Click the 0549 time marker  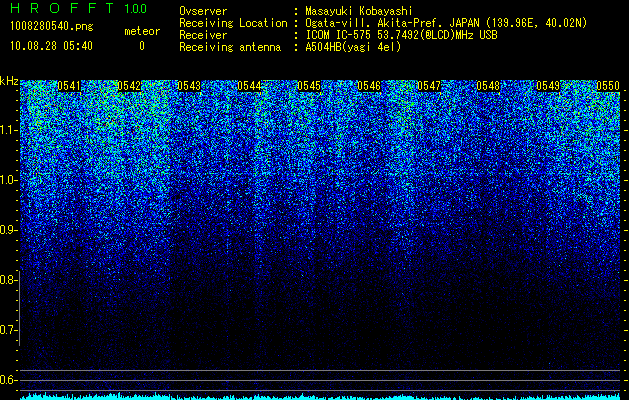548,86
